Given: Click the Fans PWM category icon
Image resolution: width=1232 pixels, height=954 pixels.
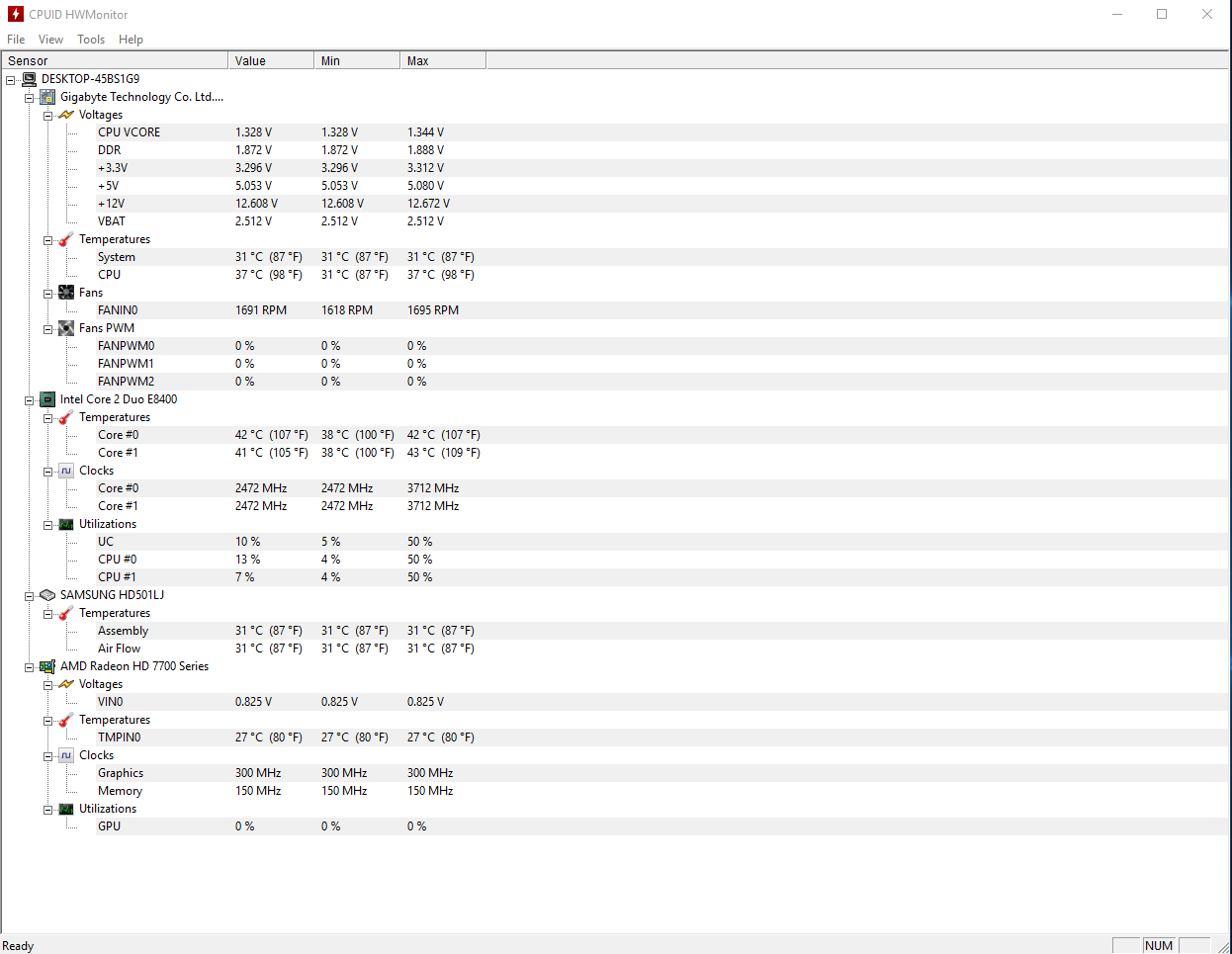Looking at the screenshot, I should [x=66, y=328].
